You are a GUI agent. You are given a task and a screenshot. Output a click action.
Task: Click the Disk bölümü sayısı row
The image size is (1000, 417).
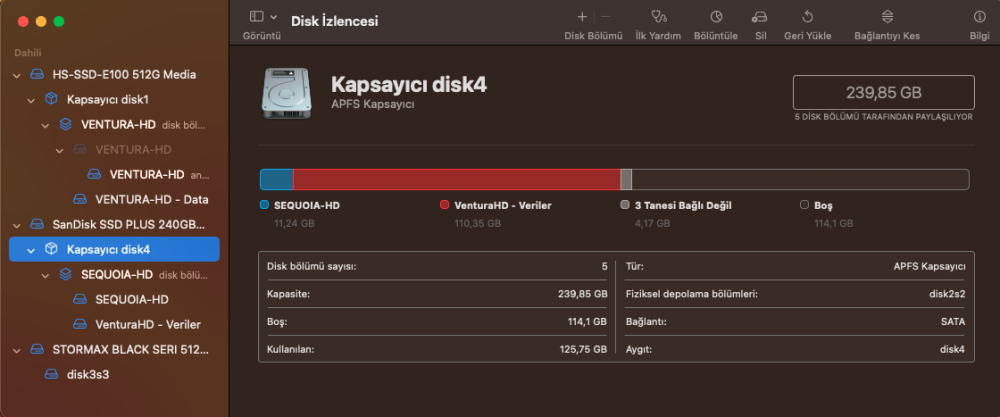[437, 266]
